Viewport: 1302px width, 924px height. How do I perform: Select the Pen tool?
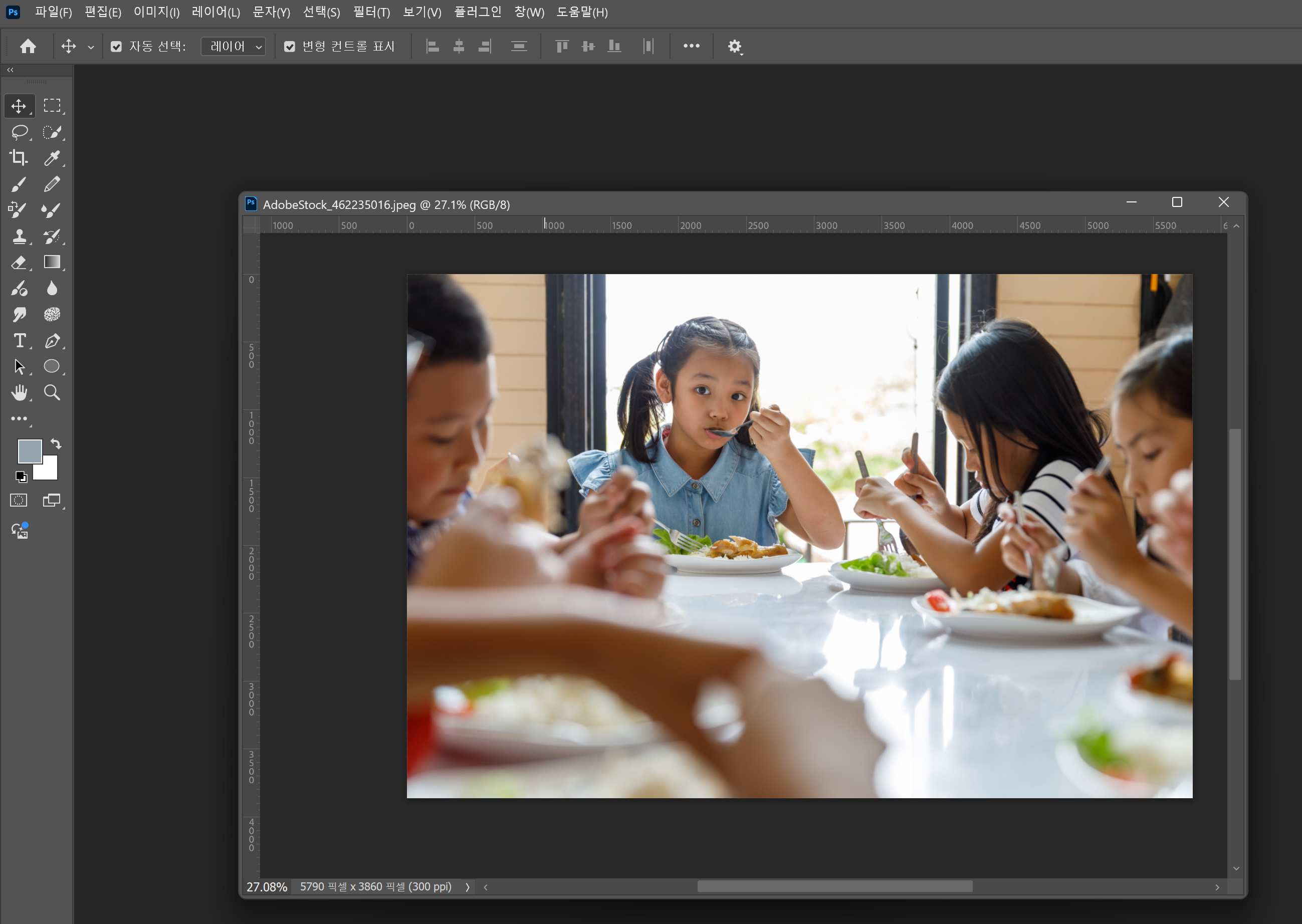tap(52, 340)
